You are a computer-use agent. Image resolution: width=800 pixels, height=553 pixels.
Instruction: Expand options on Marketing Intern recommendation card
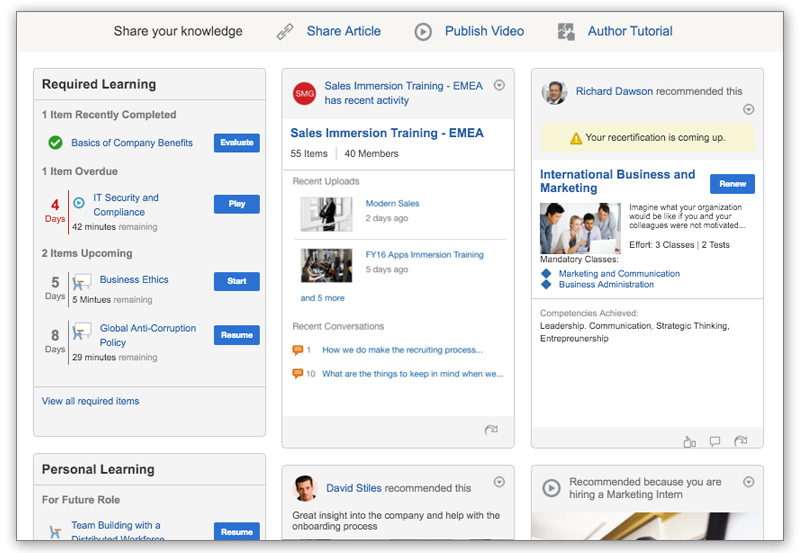(x=748, y=482)
